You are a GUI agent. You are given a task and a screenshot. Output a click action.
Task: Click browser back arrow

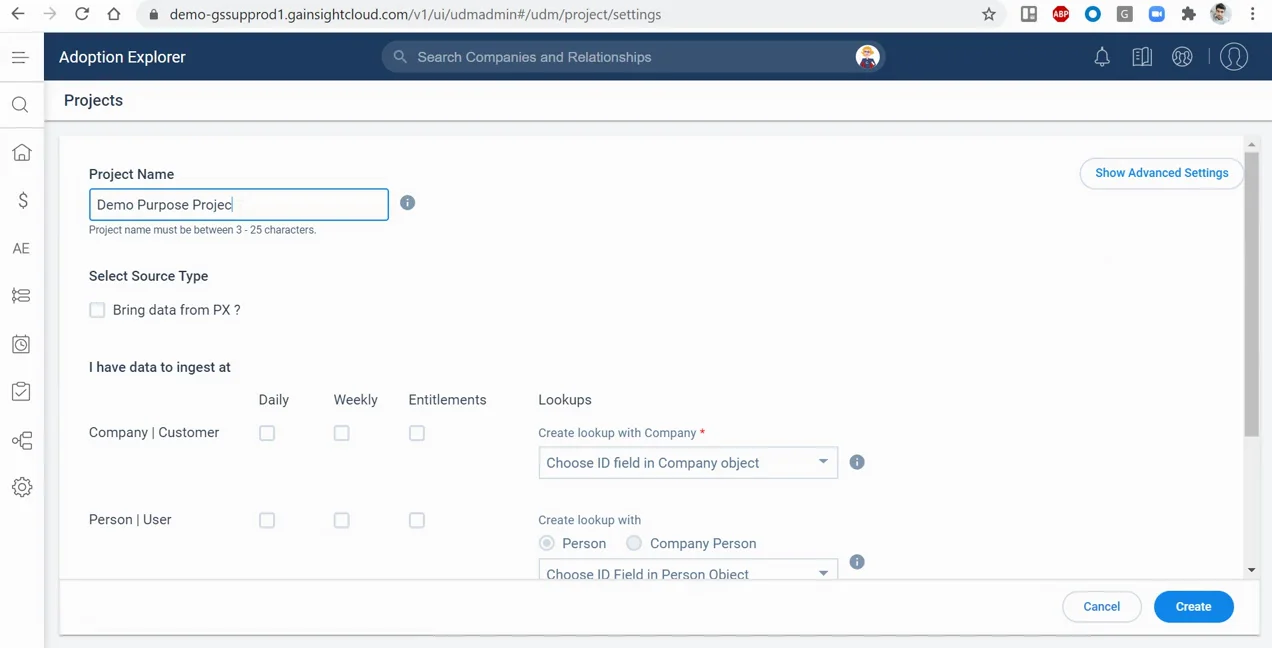(18, 14)
